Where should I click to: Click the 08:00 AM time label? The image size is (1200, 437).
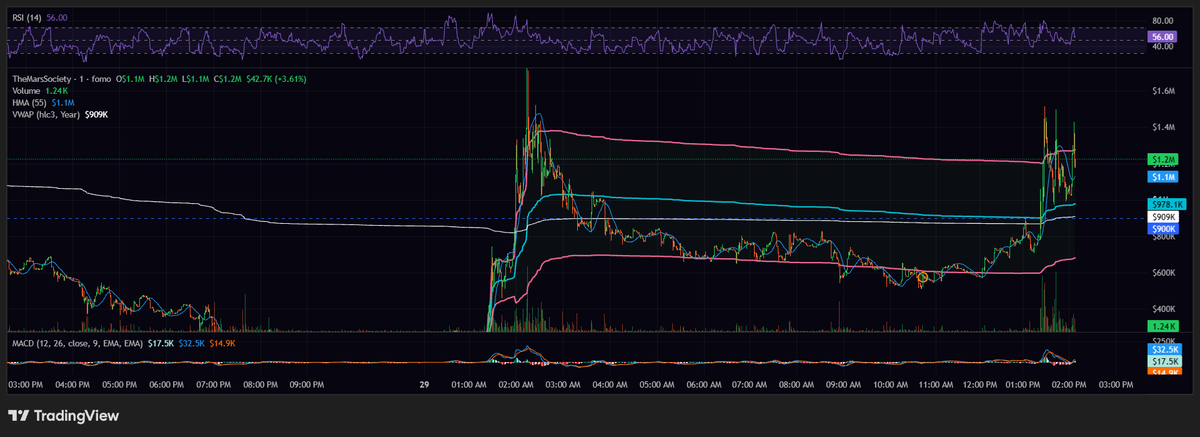coord(799,383)
